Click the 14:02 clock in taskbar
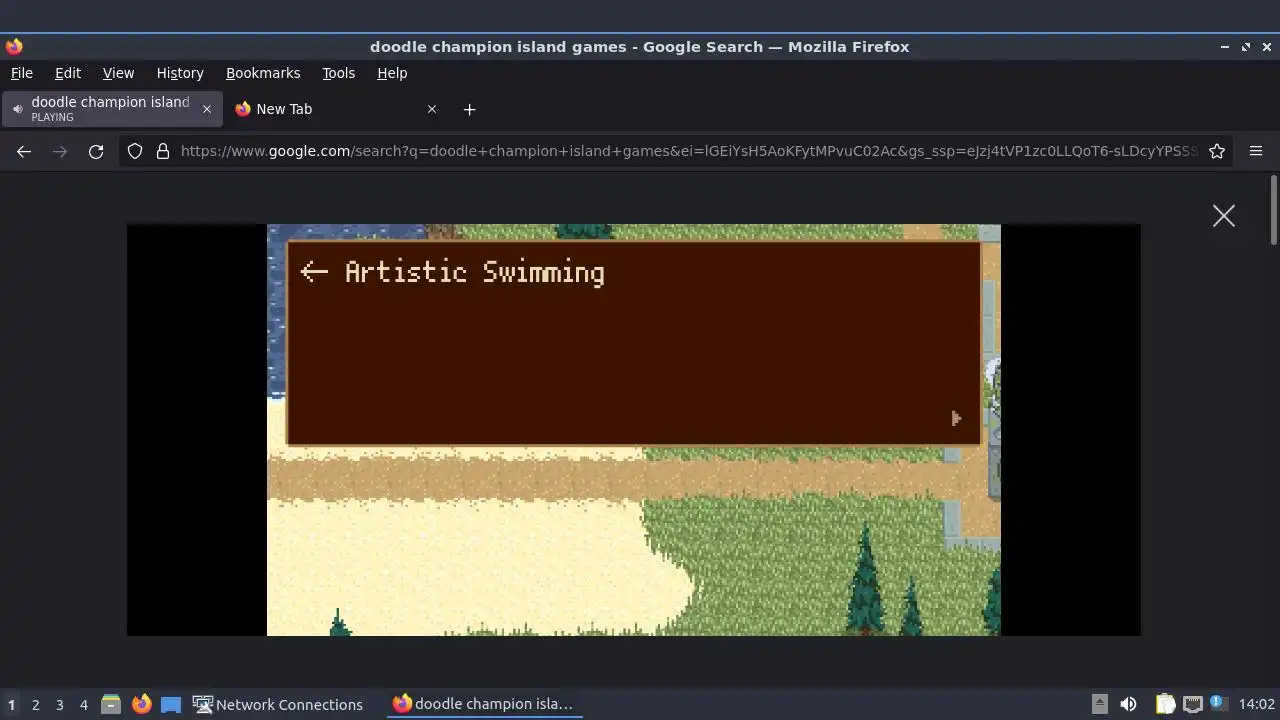 1256,704
